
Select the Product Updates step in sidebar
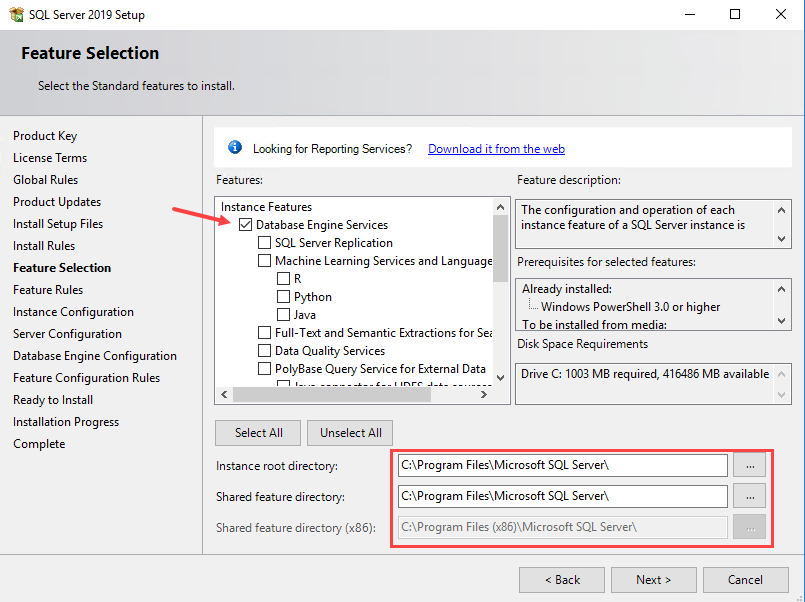tap(57, 202)
